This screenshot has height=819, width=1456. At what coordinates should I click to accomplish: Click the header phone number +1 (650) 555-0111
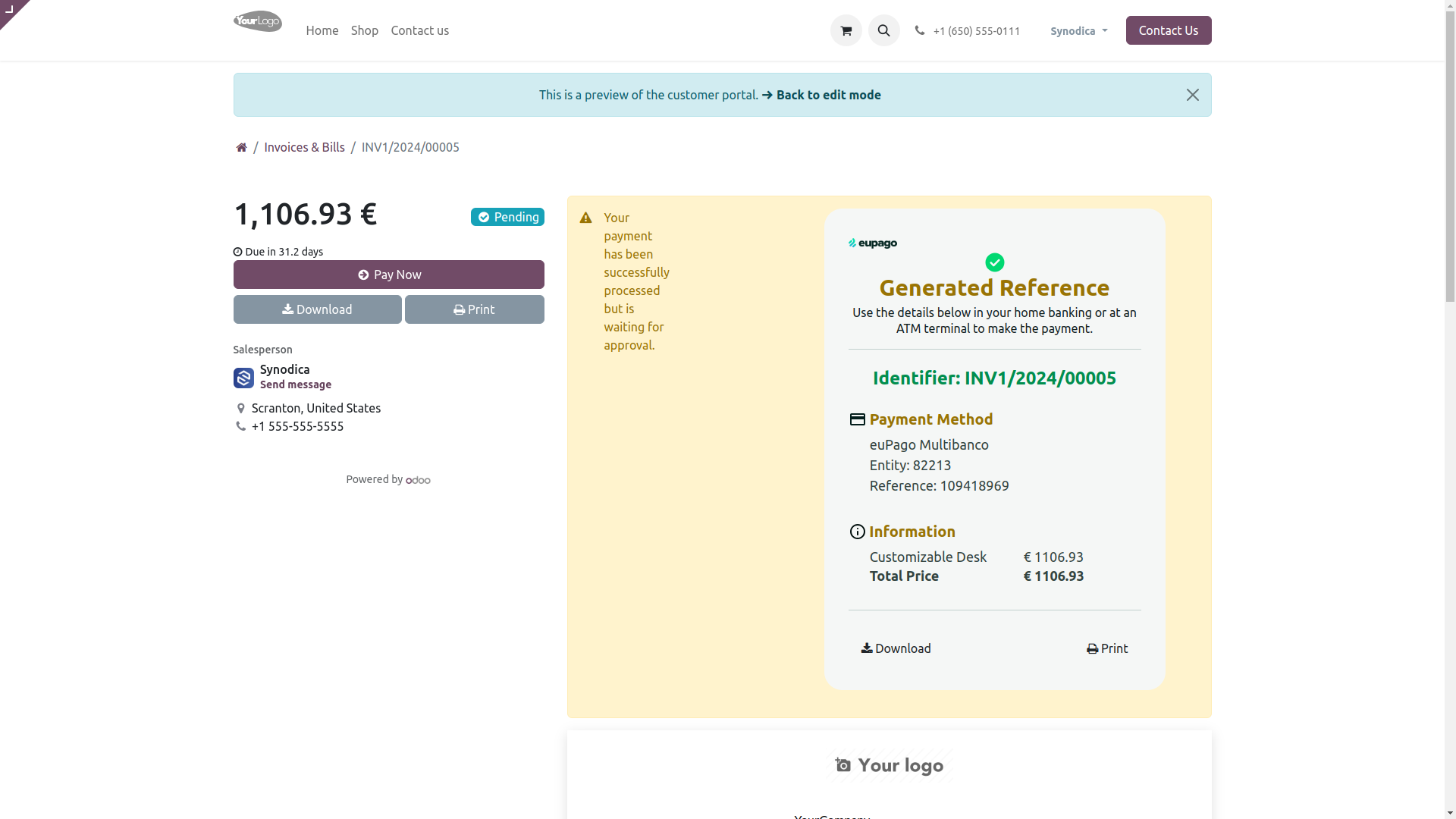coord(976,31)
